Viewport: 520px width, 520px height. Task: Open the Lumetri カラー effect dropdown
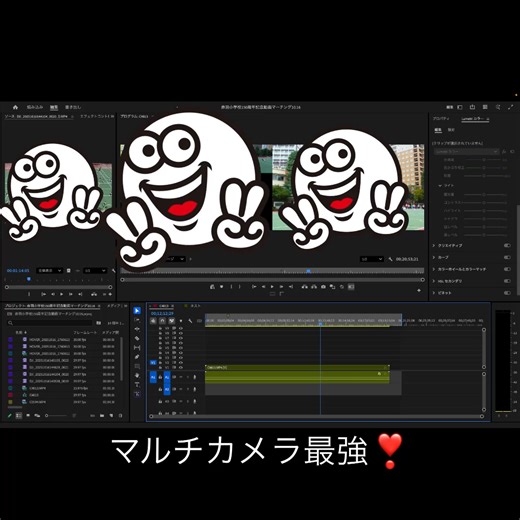pos(466,152)
